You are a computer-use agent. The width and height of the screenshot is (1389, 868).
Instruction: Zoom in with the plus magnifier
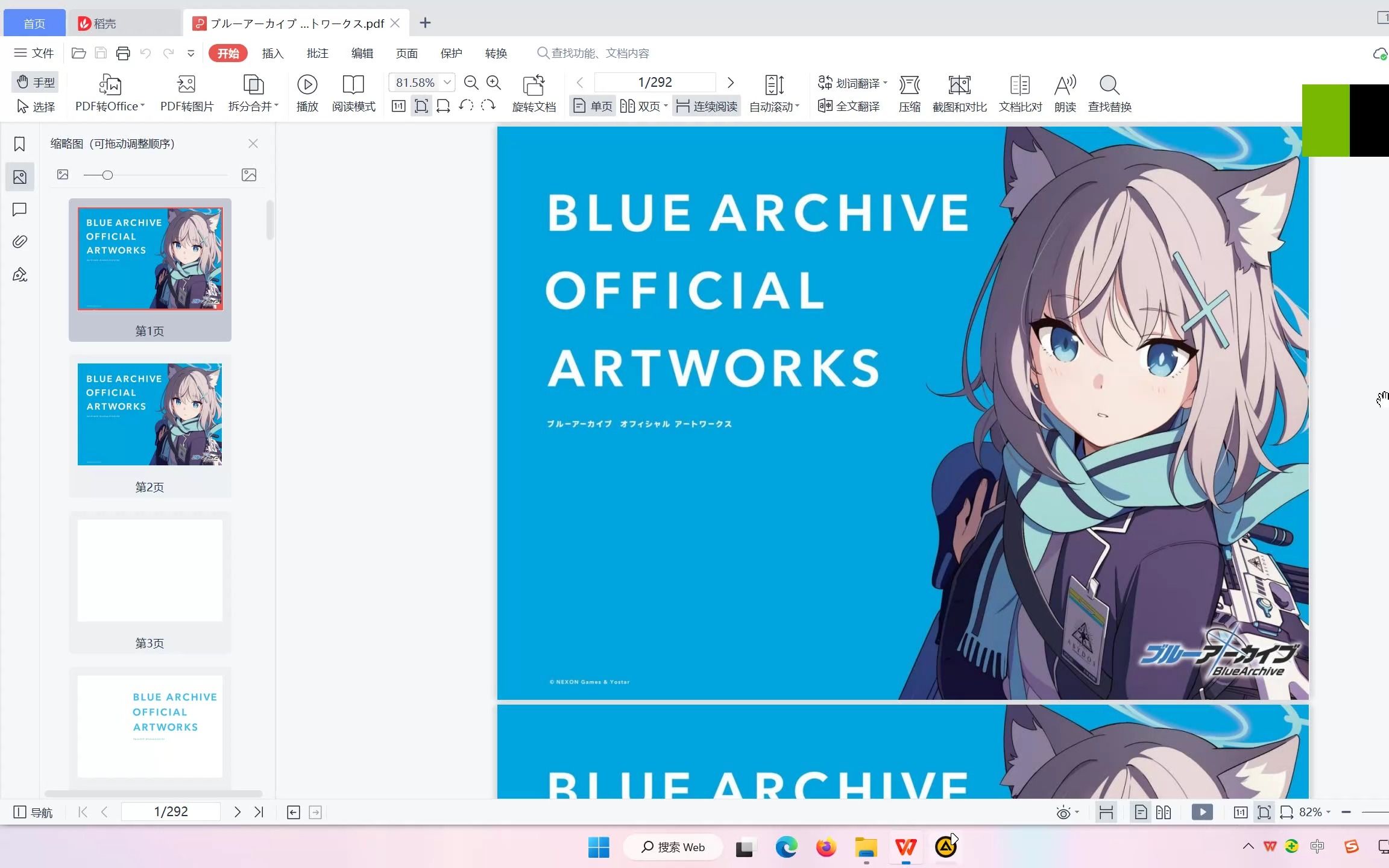pyautogui.click(x=494, y=83)
